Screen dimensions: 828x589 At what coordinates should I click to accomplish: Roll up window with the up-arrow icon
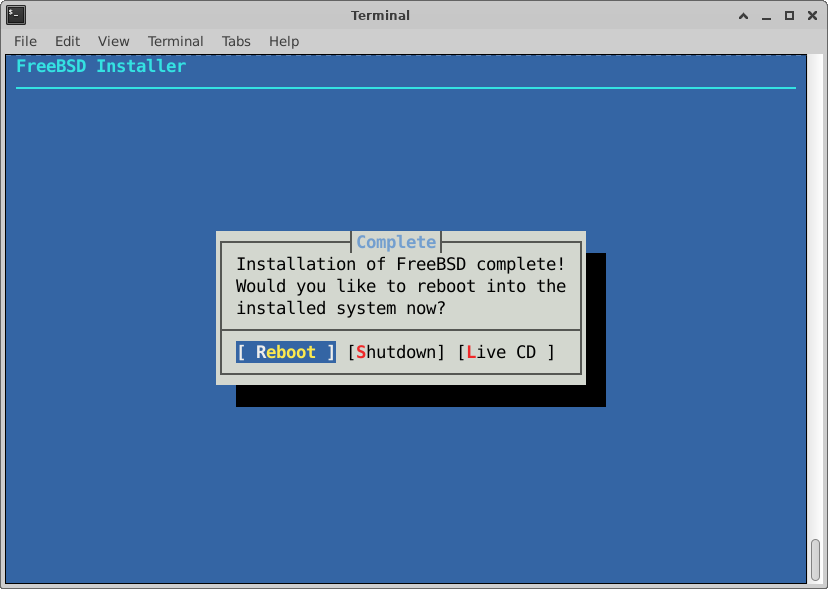(744, 15)
